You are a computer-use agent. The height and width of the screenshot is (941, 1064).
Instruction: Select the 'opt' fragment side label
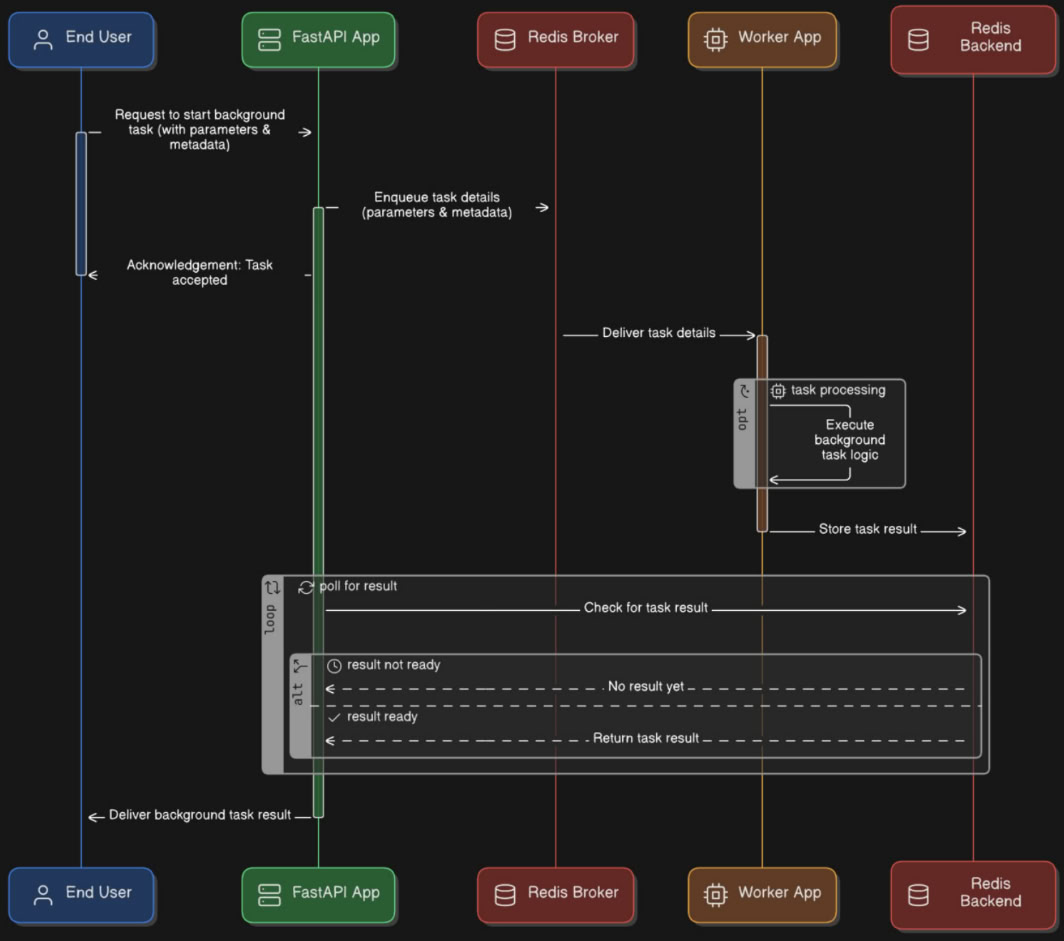tap(742, 419)
